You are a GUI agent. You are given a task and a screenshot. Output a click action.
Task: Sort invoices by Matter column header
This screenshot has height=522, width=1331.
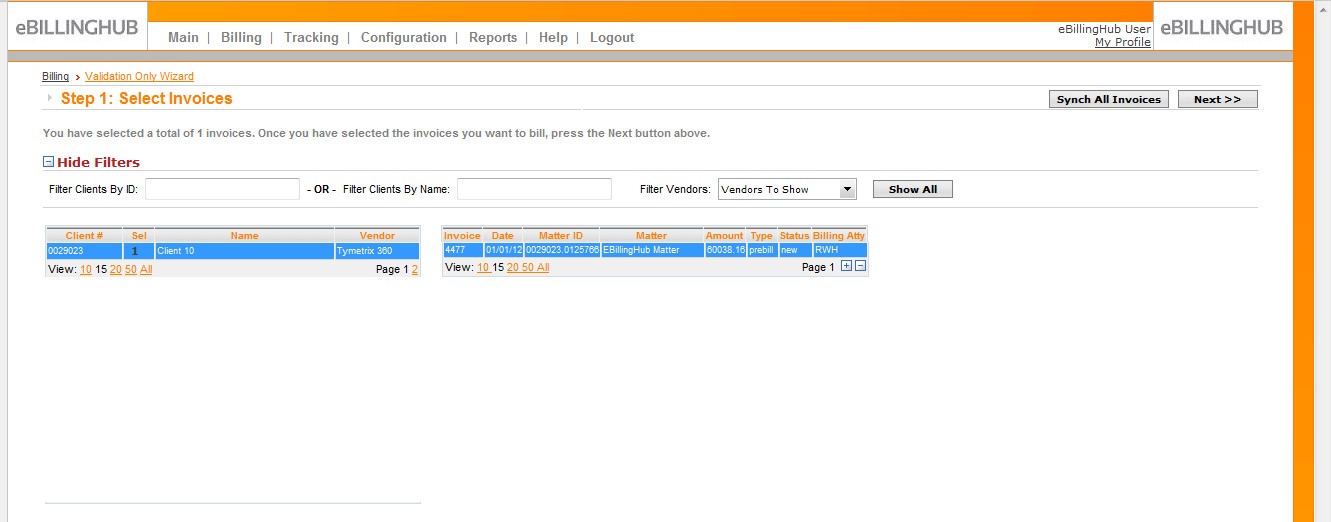click(651, 236)
